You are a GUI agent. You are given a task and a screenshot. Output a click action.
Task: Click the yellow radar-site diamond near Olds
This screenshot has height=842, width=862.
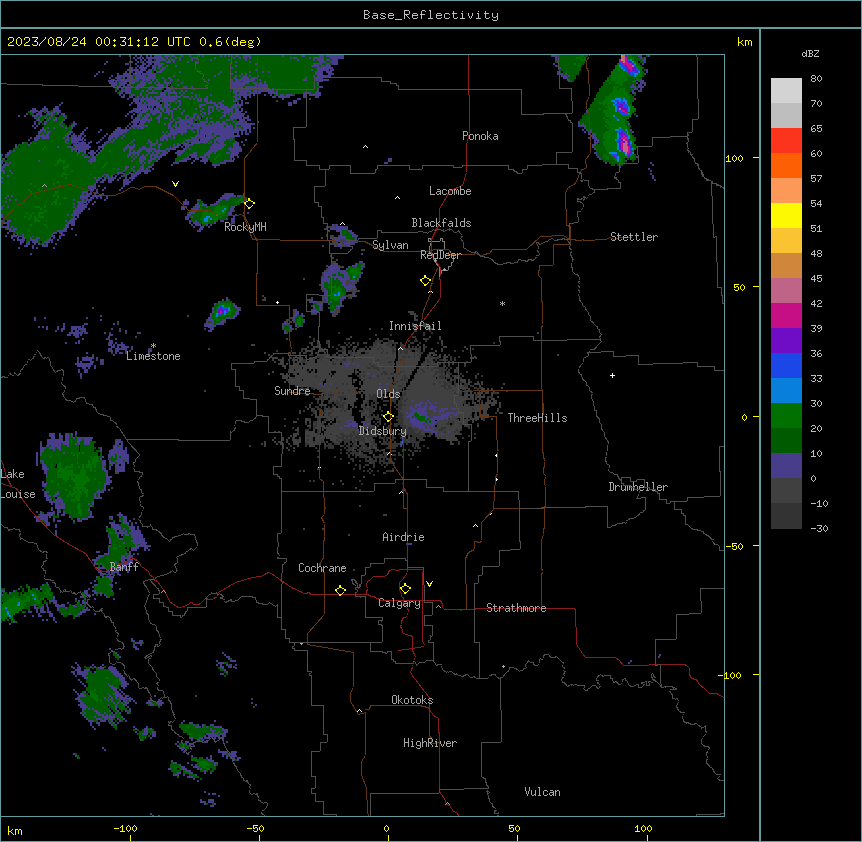point(389,417)
